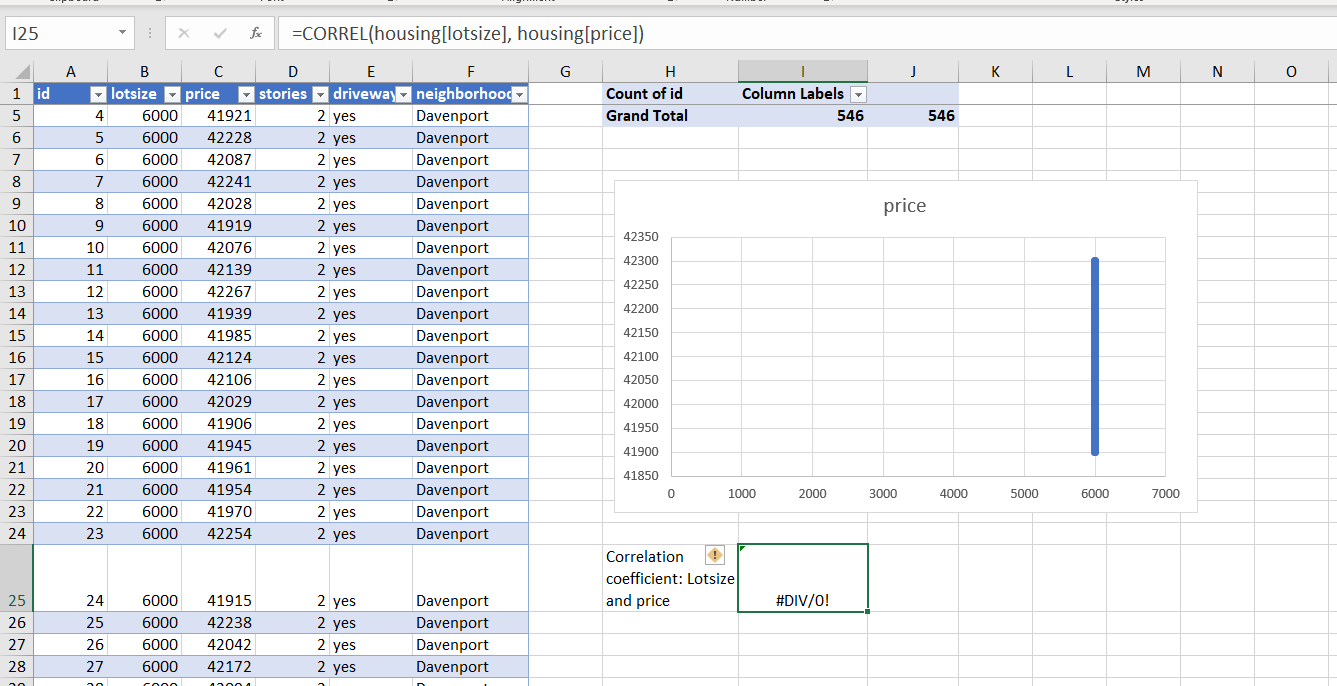Click the Enter checkmark in formula bar
The image size is (1337, 686).
tap(220, 34)
